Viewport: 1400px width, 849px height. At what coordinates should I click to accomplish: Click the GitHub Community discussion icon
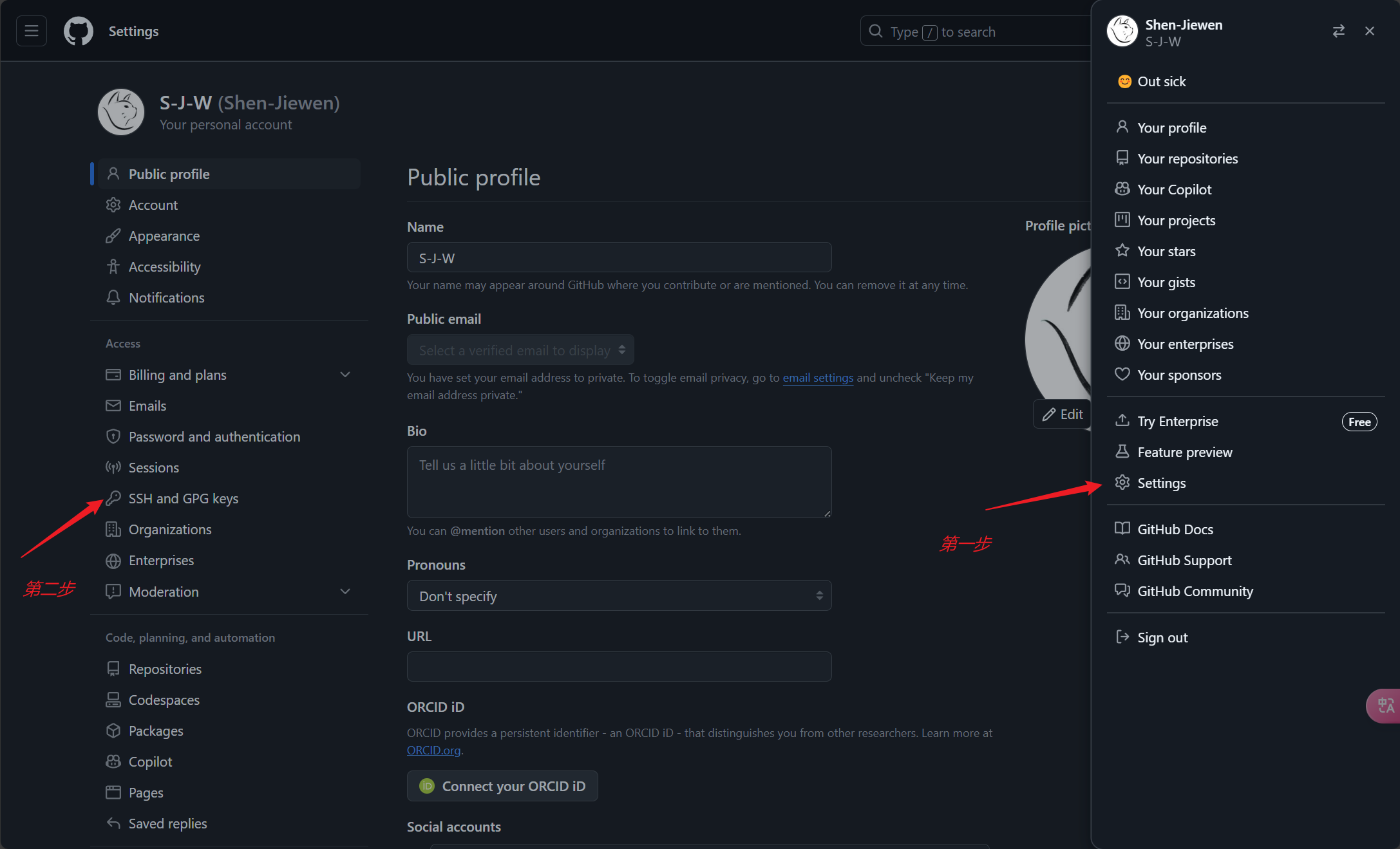click(1122, 590)
